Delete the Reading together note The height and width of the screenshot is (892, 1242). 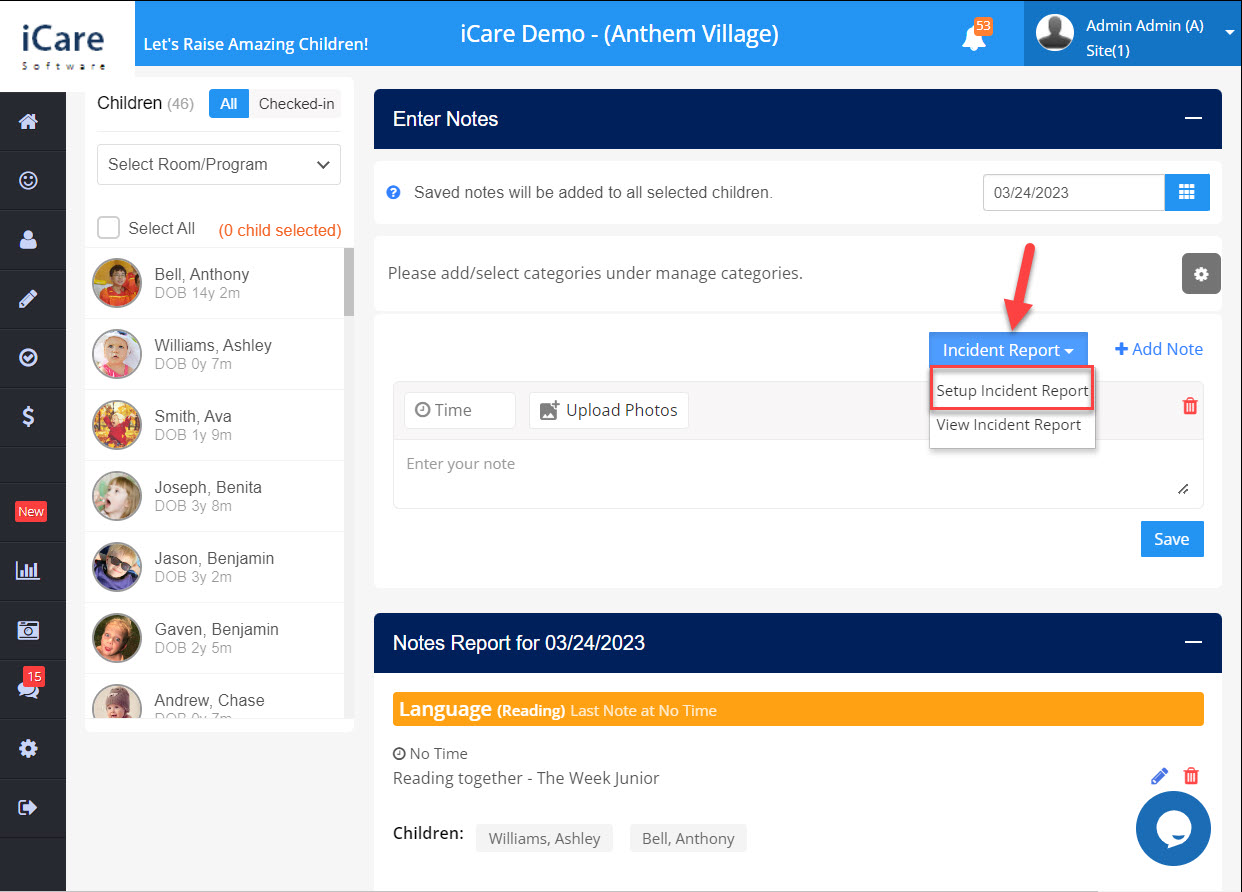tap(1191, 776)
